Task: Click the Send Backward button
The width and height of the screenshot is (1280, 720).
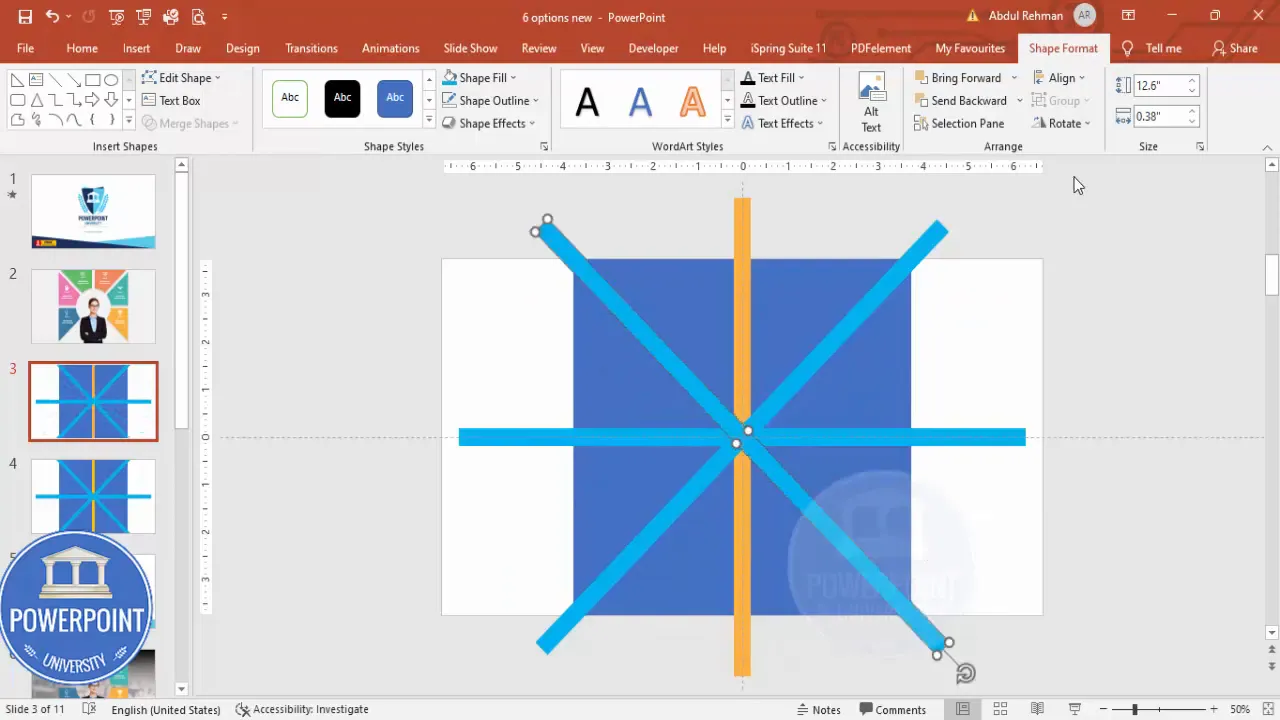Action: click(x=960, y=100)
